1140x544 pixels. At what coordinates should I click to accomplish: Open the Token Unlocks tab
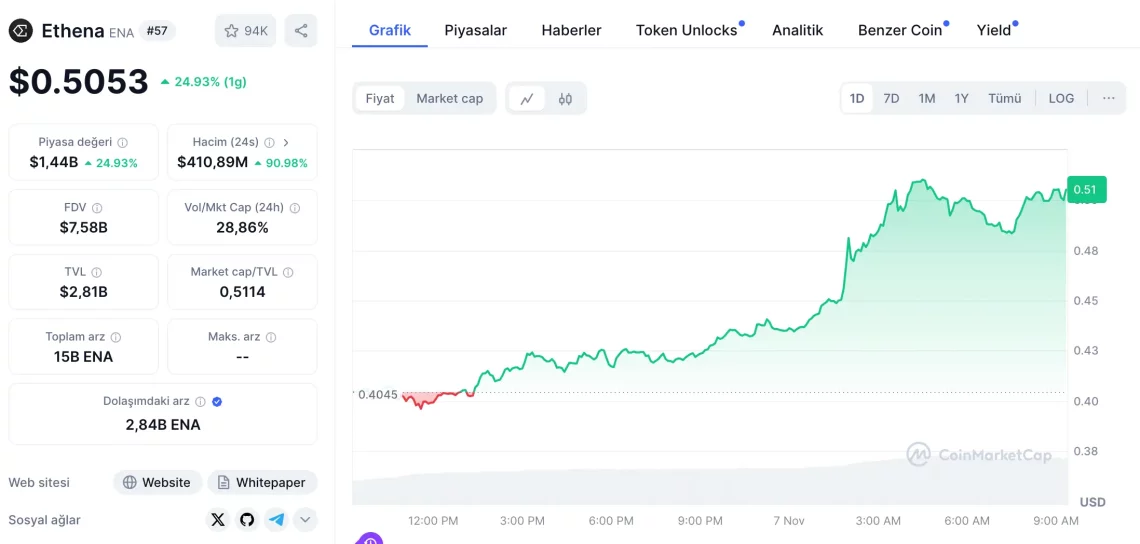pyautogui.click(x=686, y=31)
